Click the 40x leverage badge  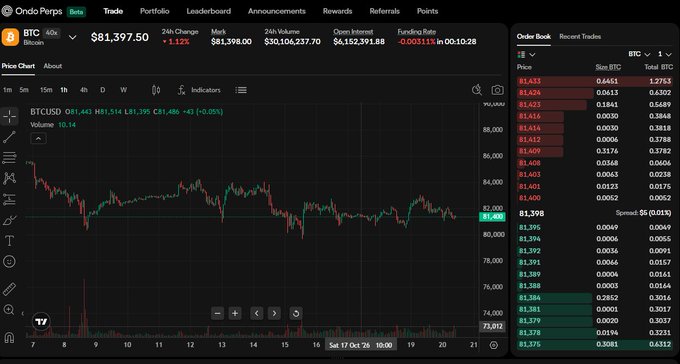tap(52, 33)
